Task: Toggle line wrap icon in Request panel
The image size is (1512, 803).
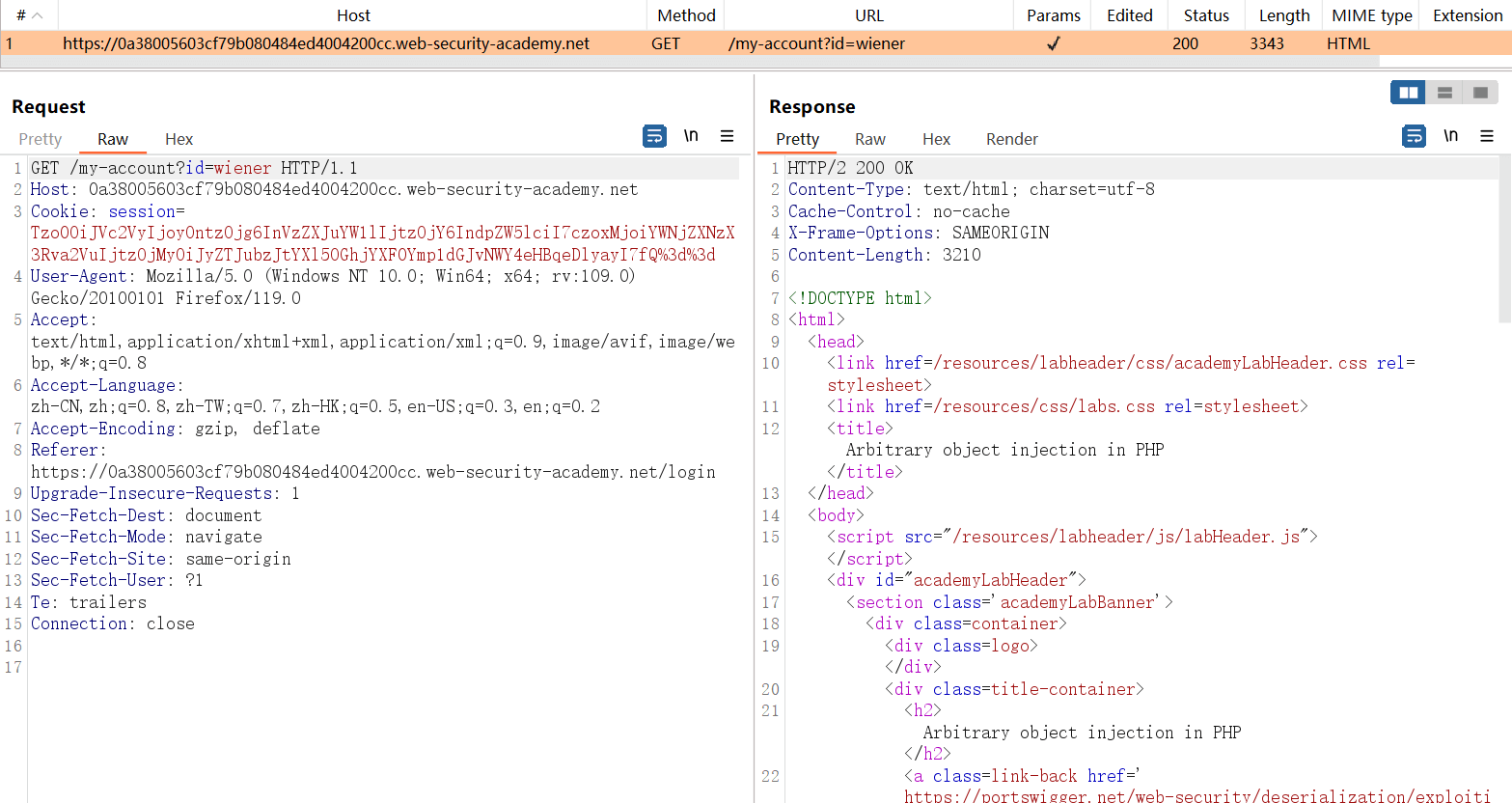Action: click(654, 136)
